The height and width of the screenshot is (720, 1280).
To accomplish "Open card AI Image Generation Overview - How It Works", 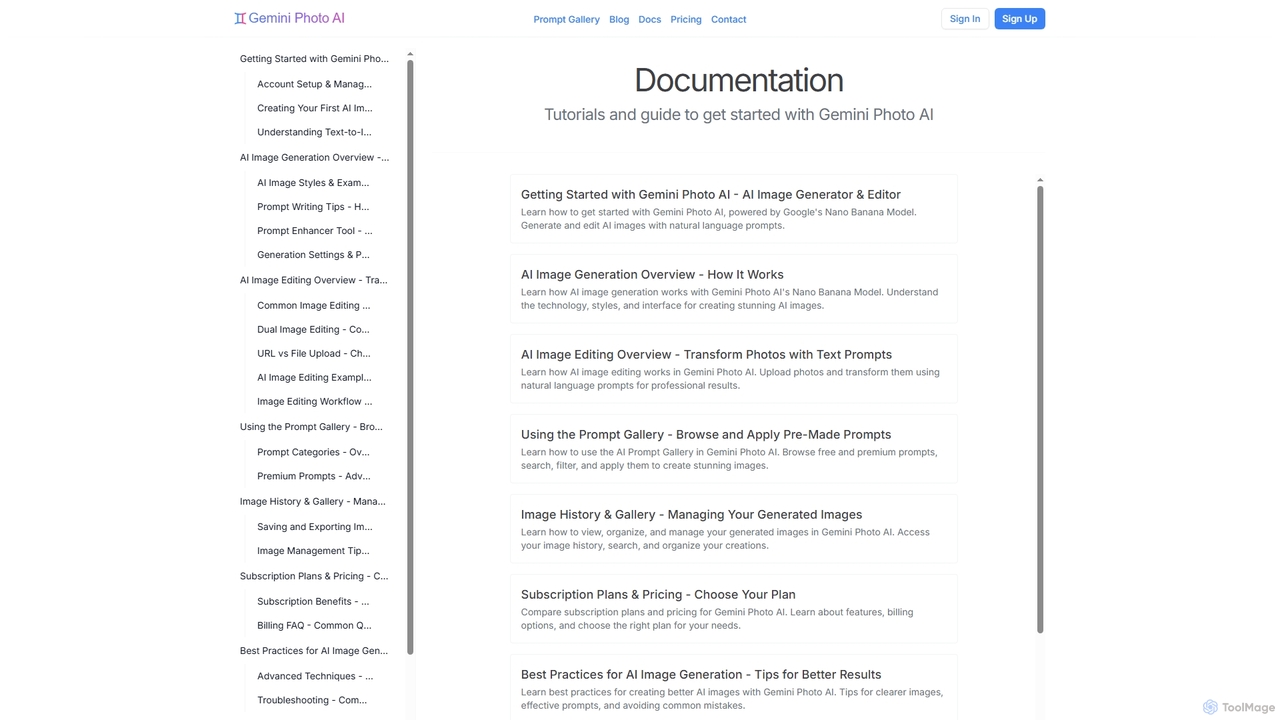I will coord(733,289).
